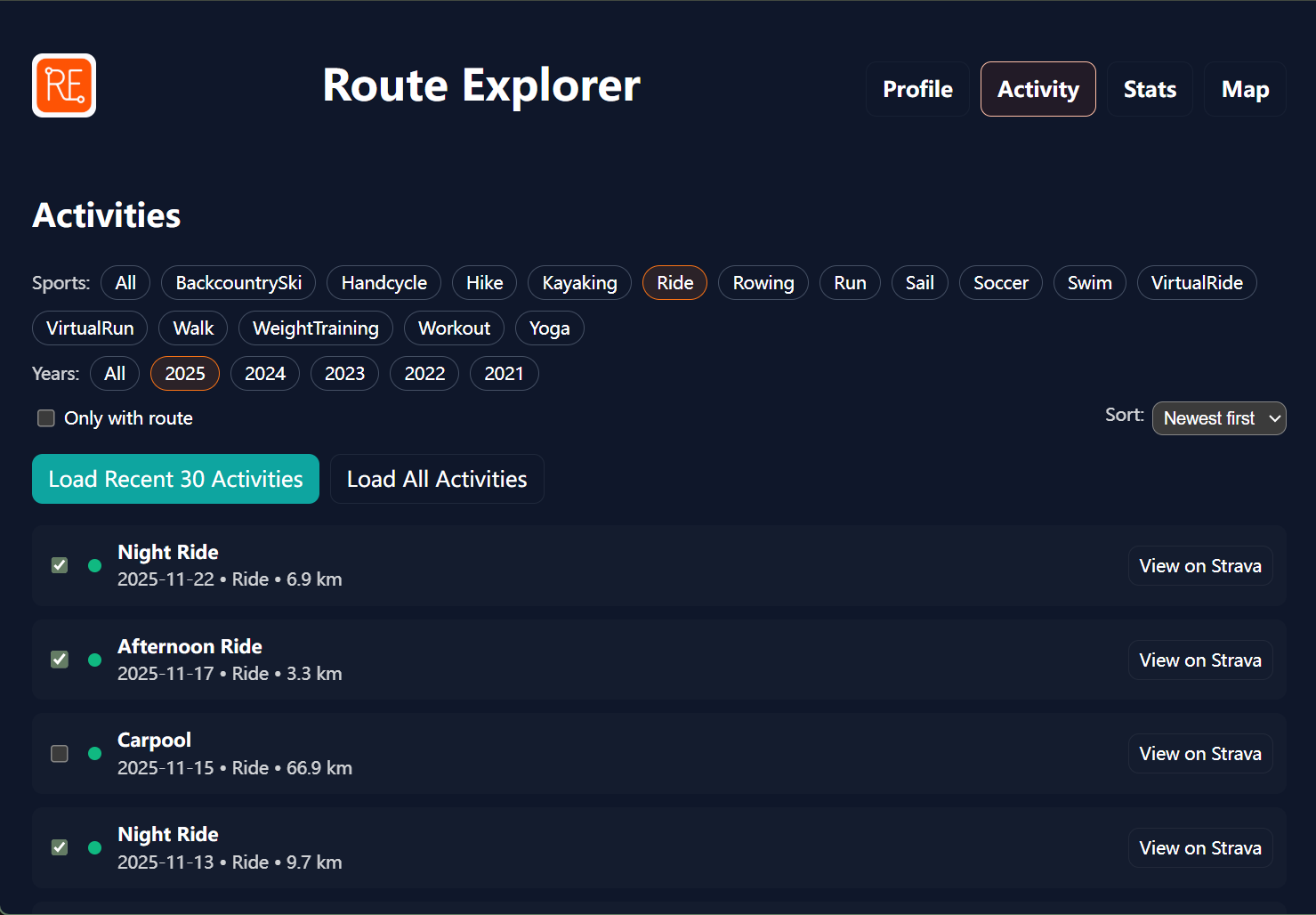Screen dimensions: 1316x915
Task: Click the Route Explorer RE logo icon
Action: (64, 85)
